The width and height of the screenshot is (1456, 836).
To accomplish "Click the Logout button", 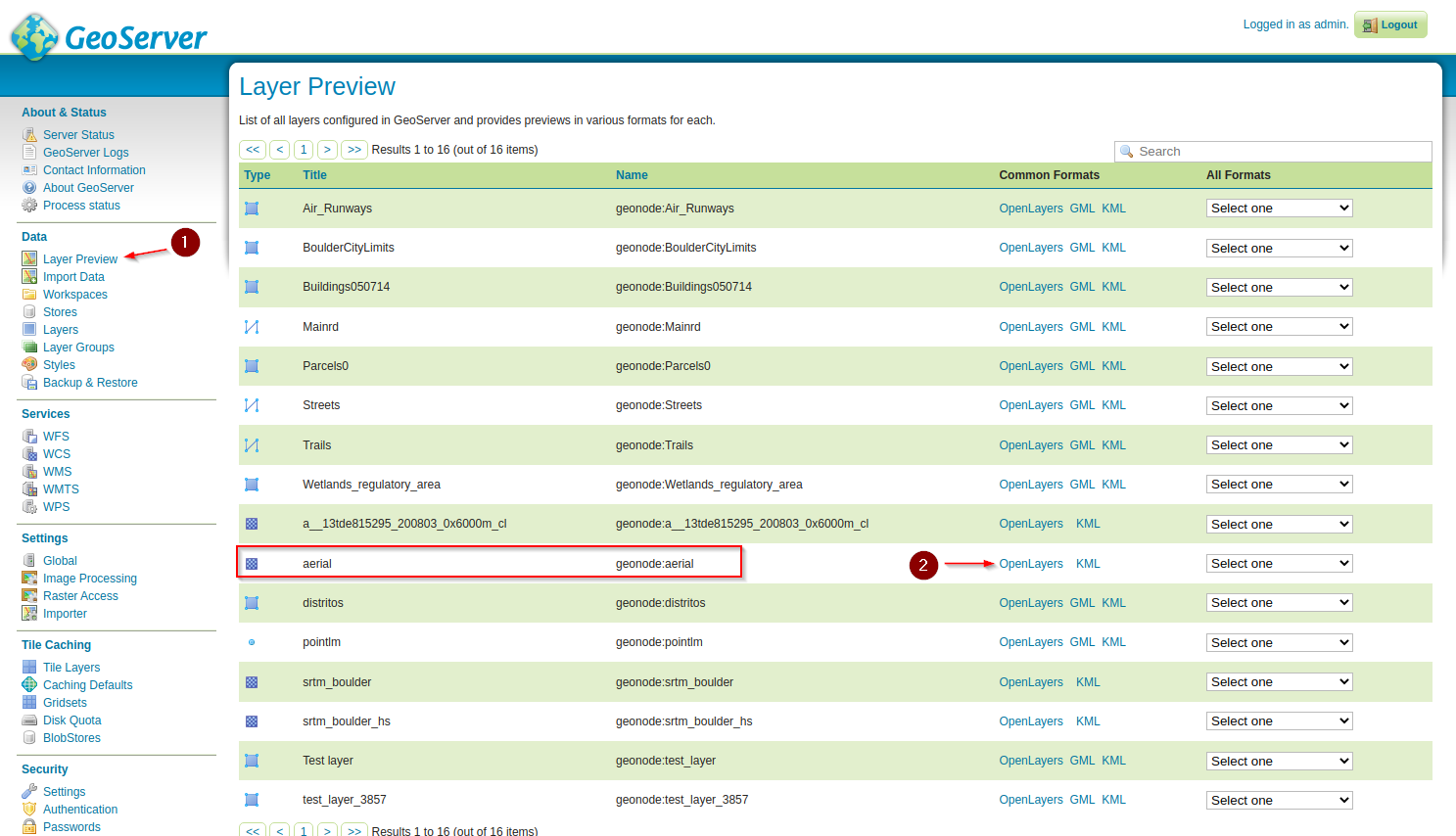I will coord(1390,25).
